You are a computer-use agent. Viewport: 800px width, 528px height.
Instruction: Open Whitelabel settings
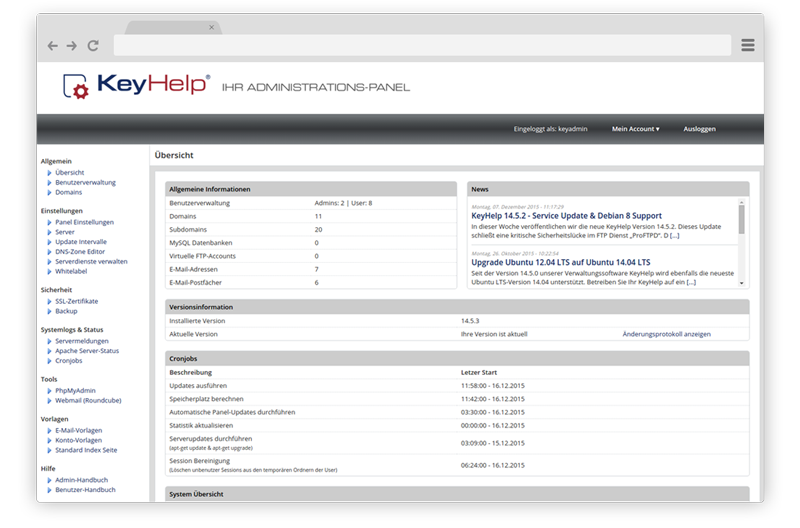click(x=71, y=271)
